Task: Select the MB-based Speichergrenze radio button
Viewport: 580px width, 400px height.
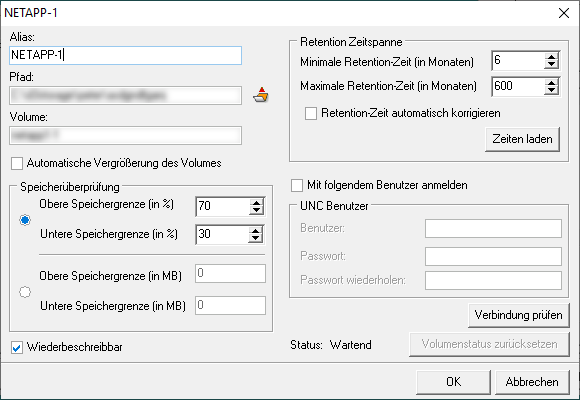Action: point(25,292)
